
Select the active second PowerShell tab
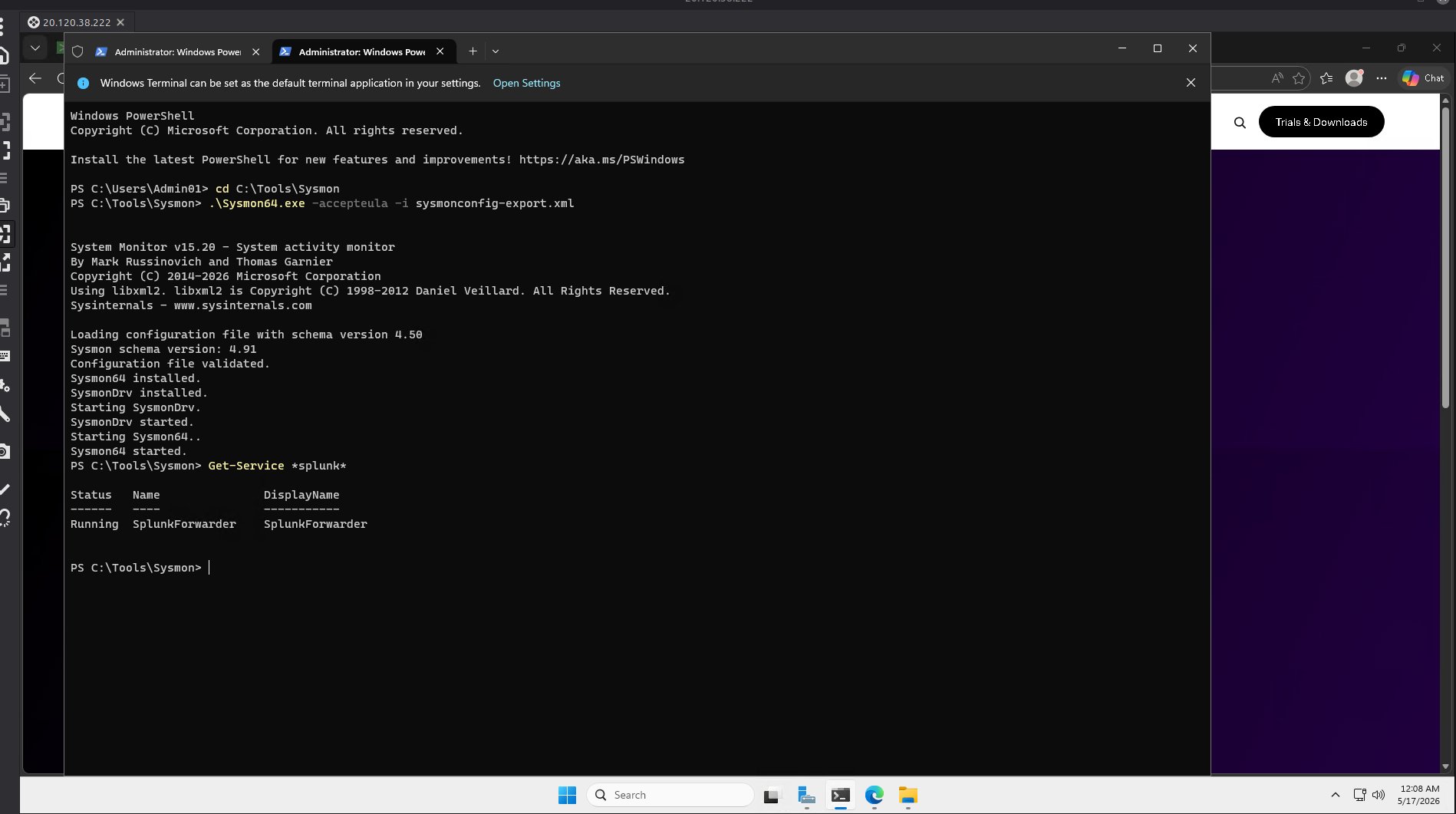(362, 51)
